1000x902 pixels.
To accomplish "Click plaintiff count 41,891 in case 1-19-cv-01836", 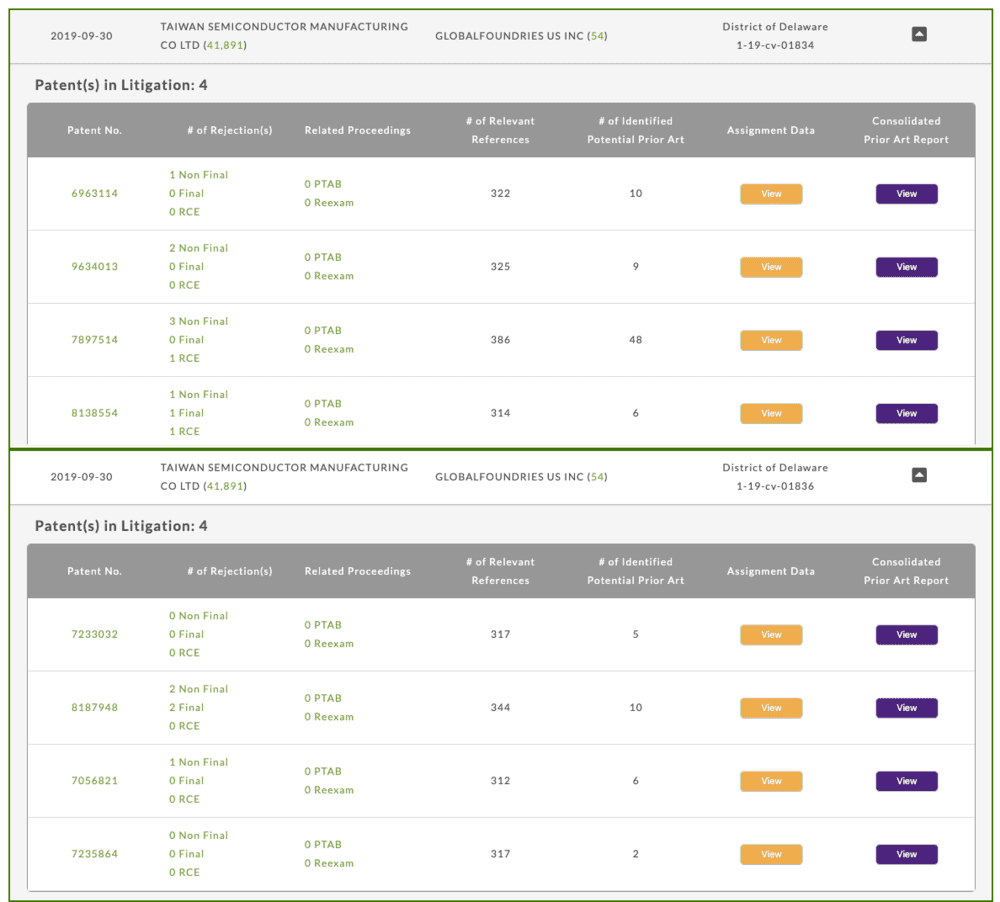I will (x=225, y=486).
